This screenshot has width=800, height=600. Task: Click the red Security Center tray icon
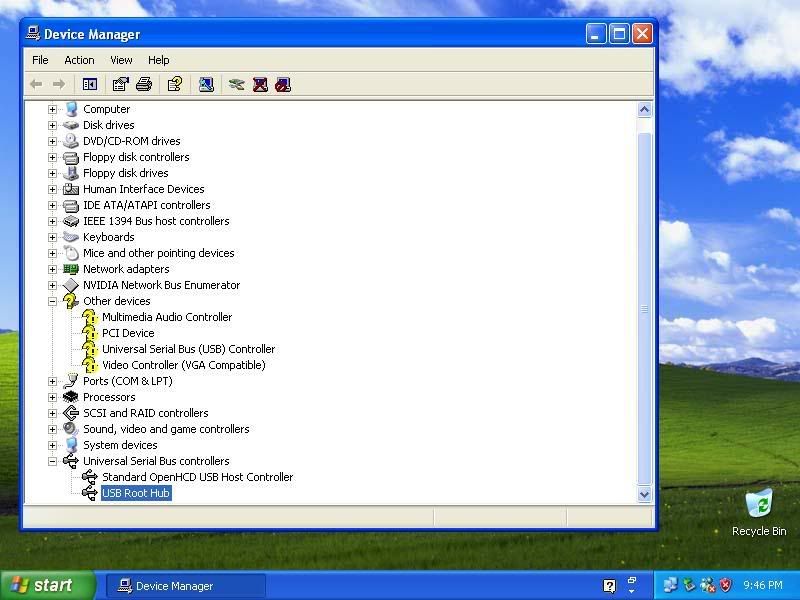tap(726, 585)
